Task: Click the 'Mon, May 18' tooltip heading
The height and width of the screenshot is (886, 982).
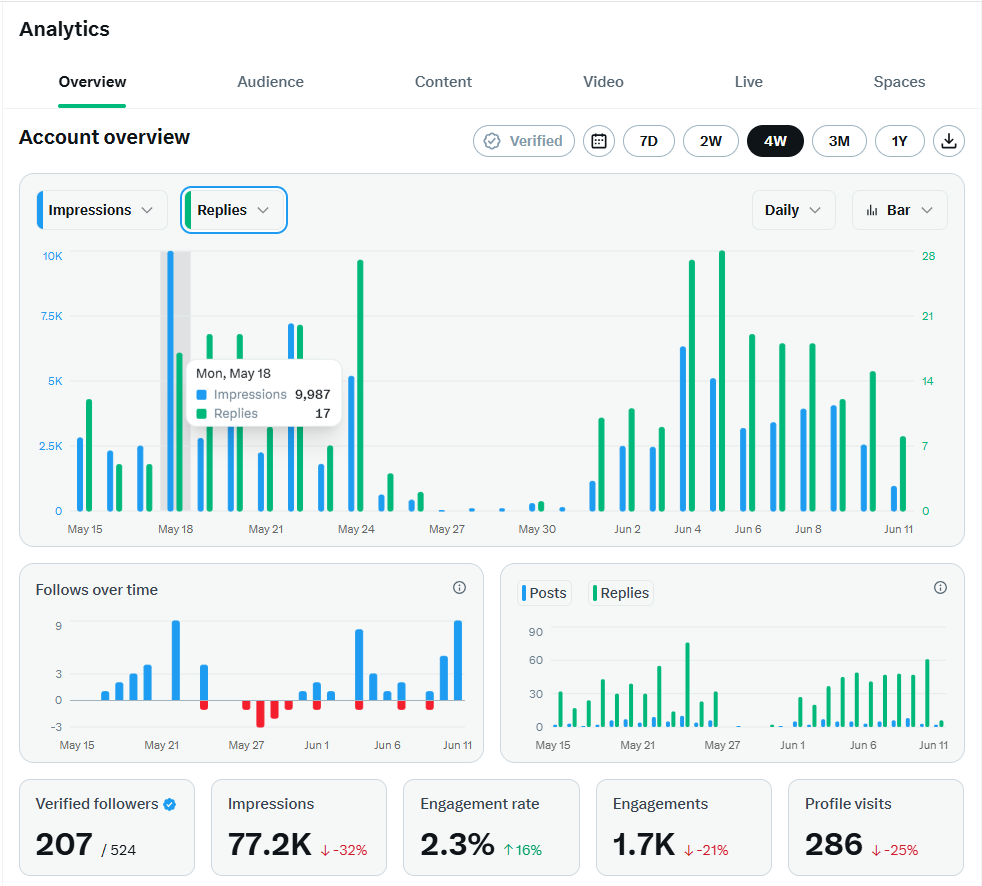Action: [x=233, y=374]
